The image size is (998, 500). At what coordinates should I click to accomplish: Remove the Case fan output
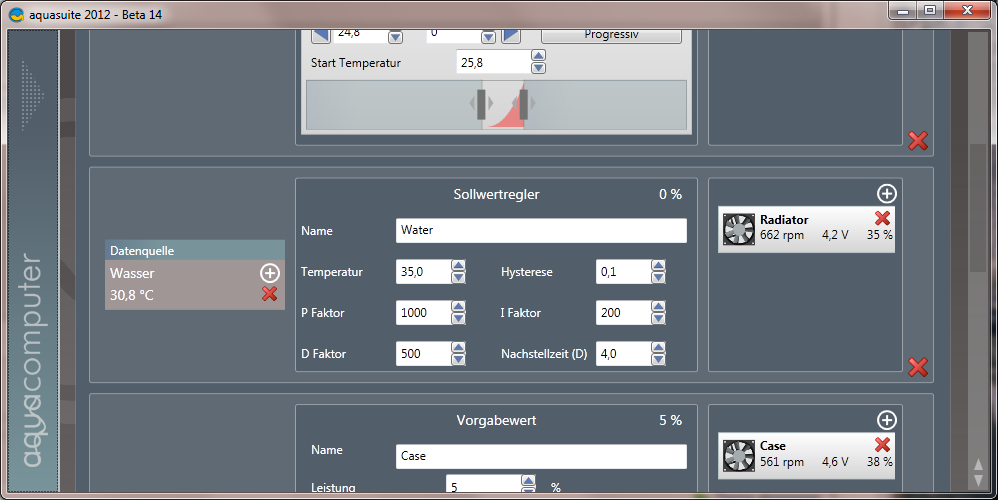882,444
